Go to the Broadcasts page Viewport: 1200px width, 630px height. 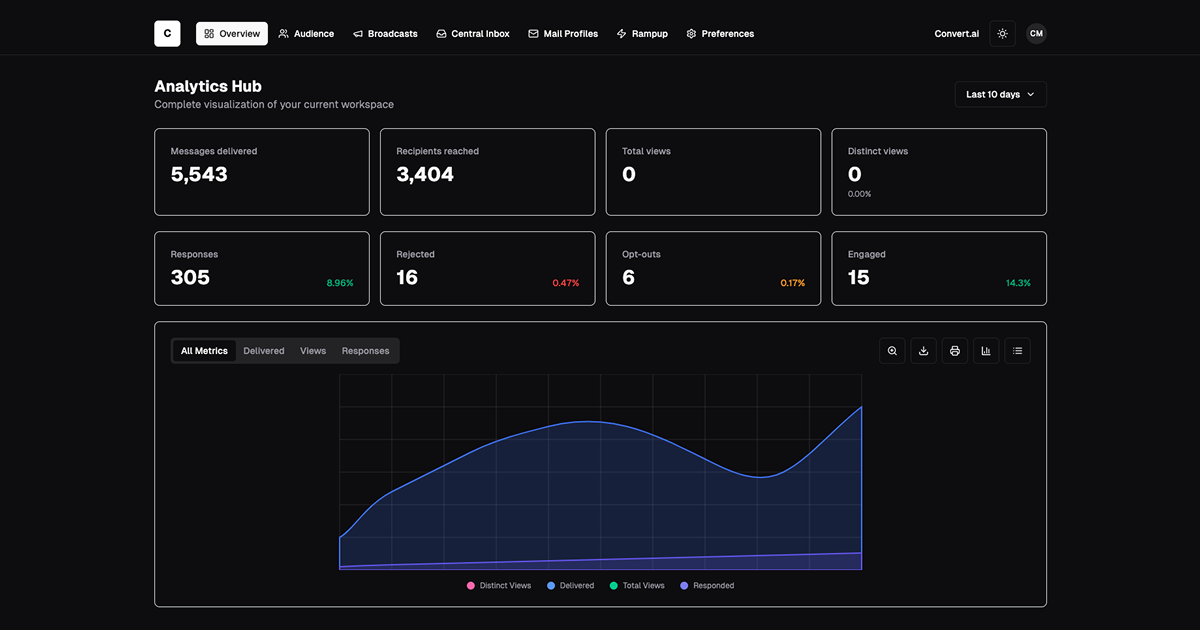[385, 34]
